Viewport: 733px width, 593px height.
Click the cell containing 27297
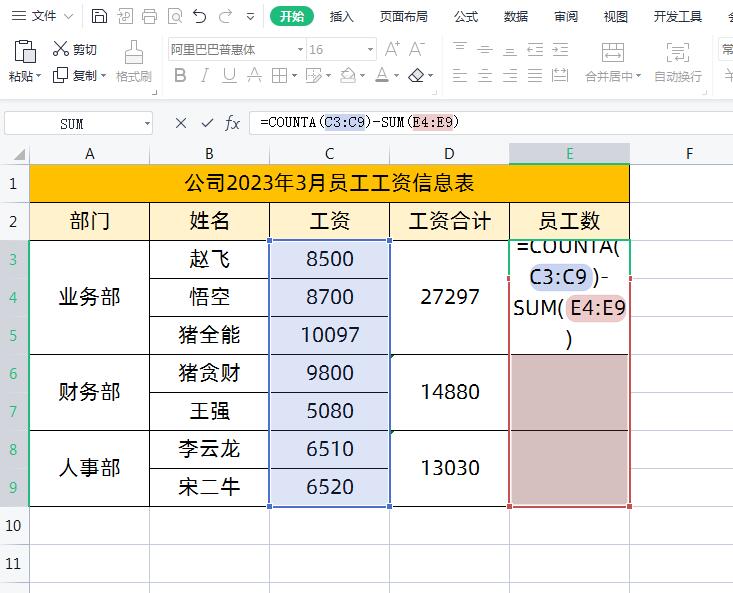click(x=450, y=297)
